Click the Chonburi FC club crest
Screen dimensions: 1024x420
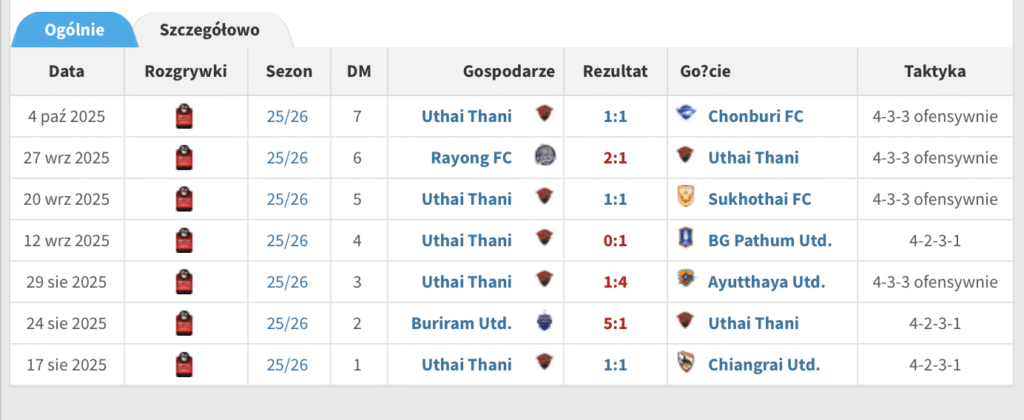[685, 115]
